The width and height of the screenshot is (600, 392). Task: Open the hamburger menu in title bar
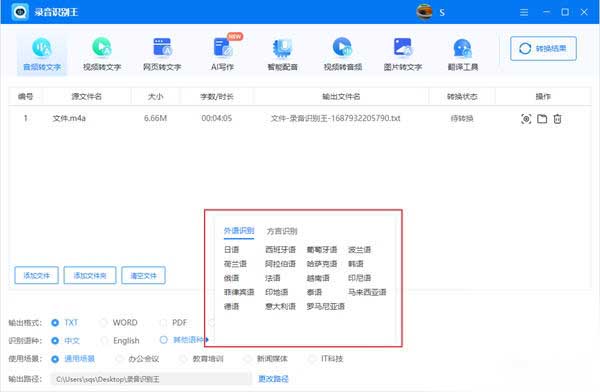point(524,12)
